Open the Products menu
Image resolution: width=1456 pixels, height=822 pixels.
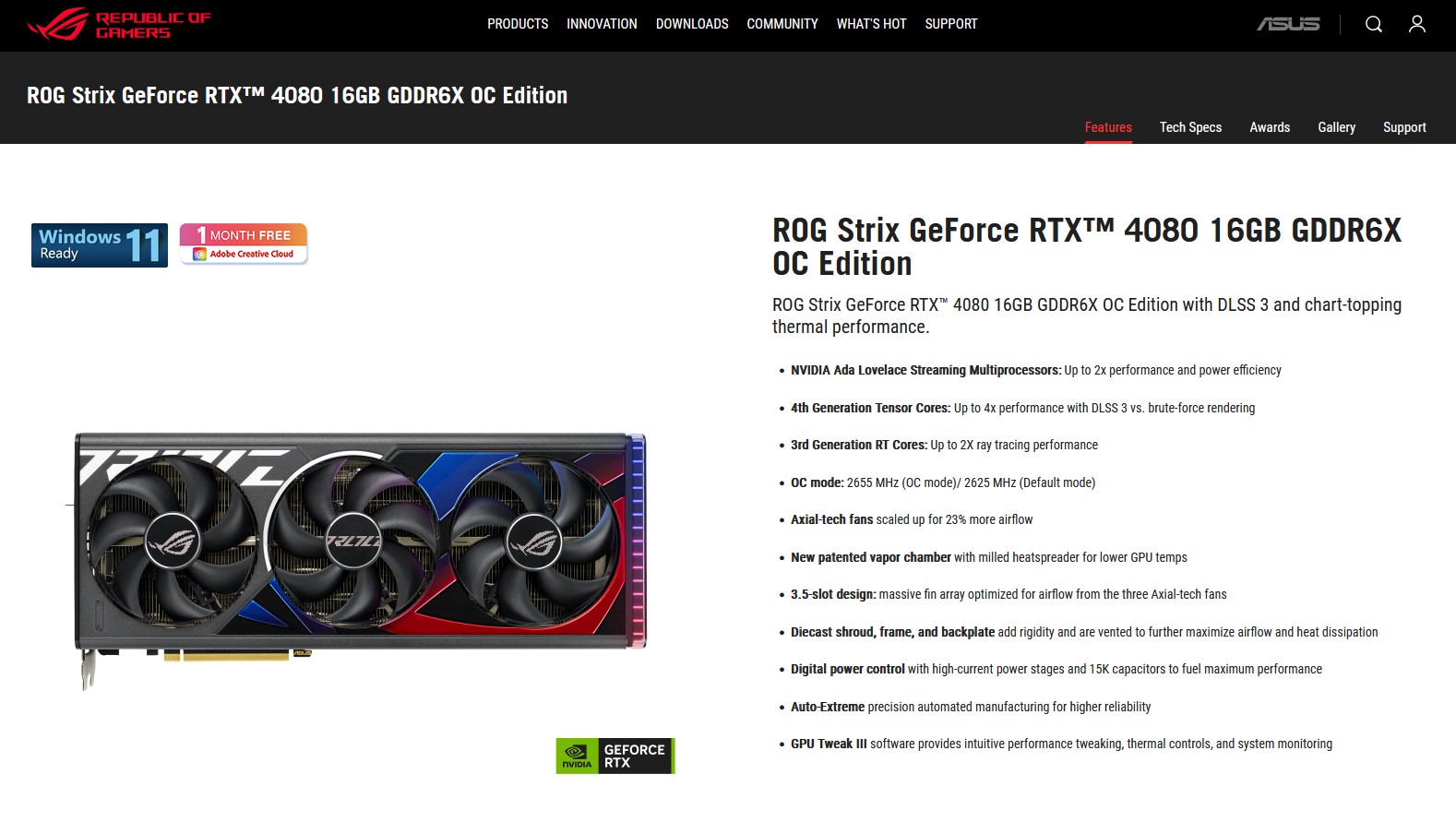(x=518, y=24)
